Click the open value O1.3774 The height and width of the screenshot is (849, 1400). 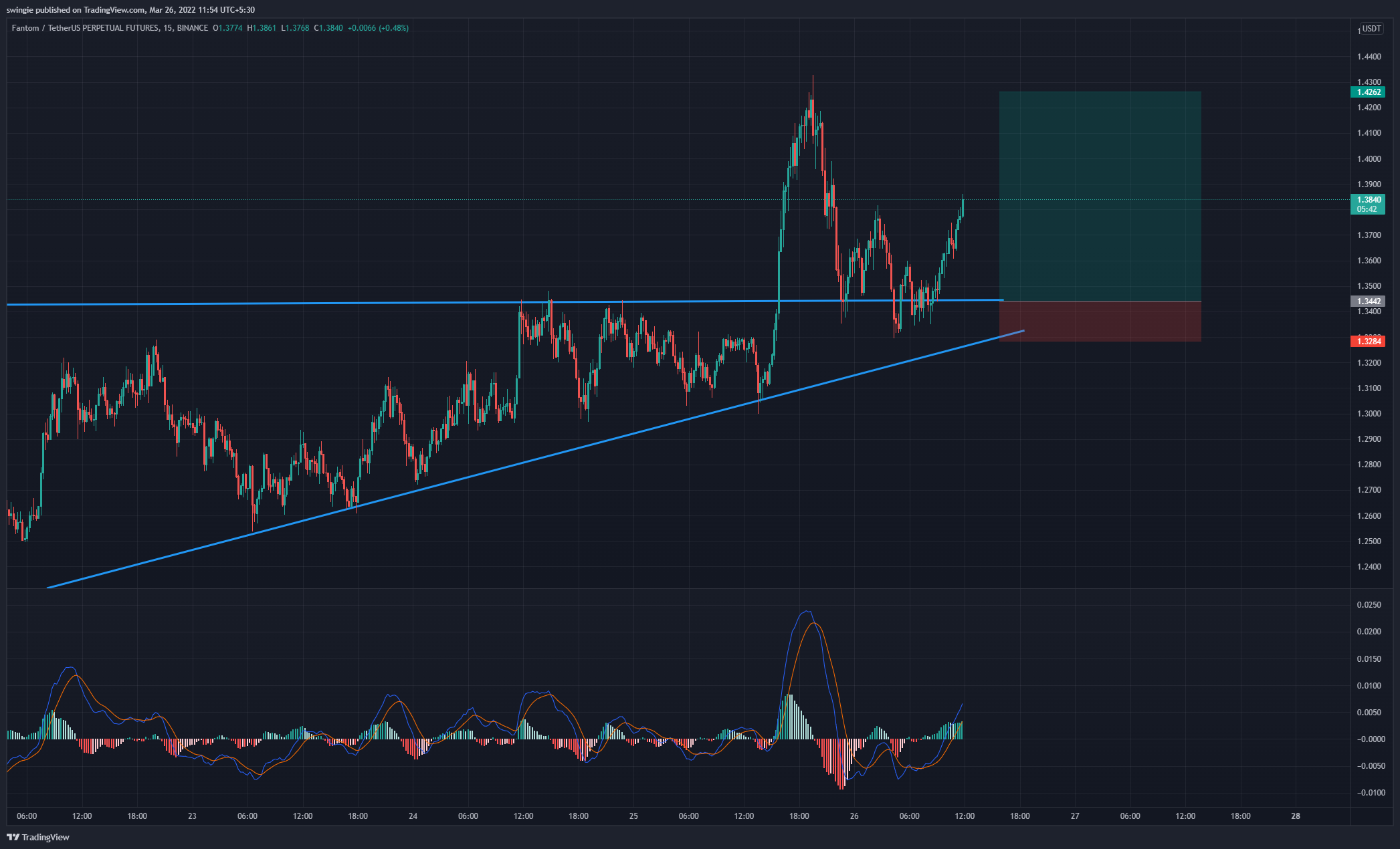click(227, 28)
